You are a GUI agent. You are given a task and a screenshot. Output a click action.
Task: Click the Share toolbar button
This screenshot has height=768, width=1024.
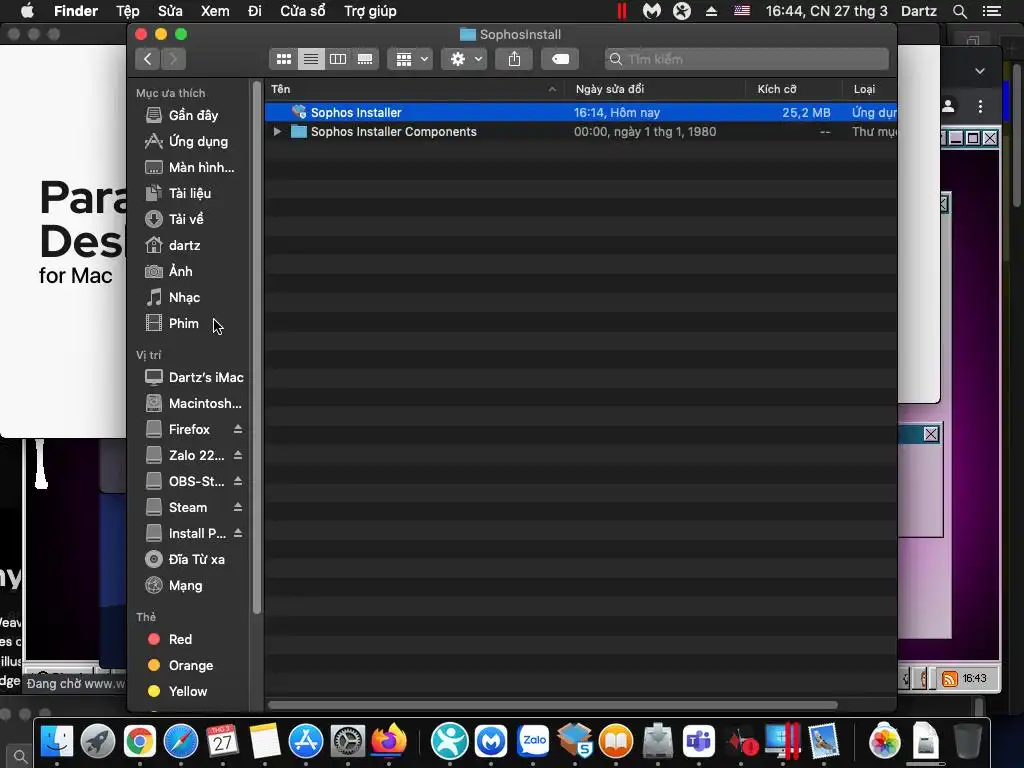tap(515, 59)
